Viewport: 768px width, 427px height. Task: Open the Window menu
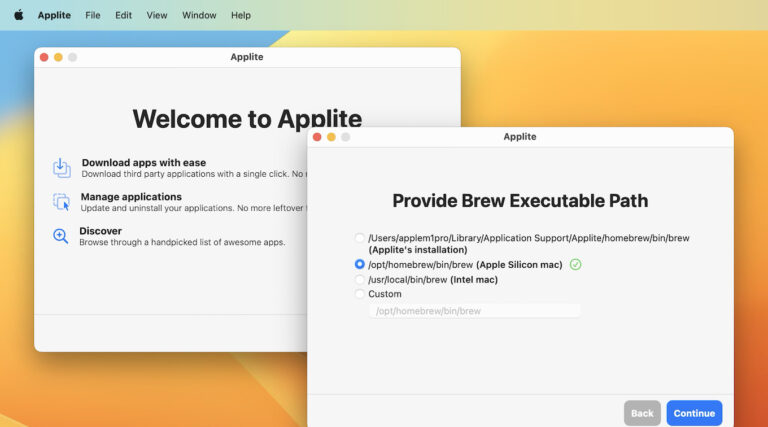pos(199,15)
